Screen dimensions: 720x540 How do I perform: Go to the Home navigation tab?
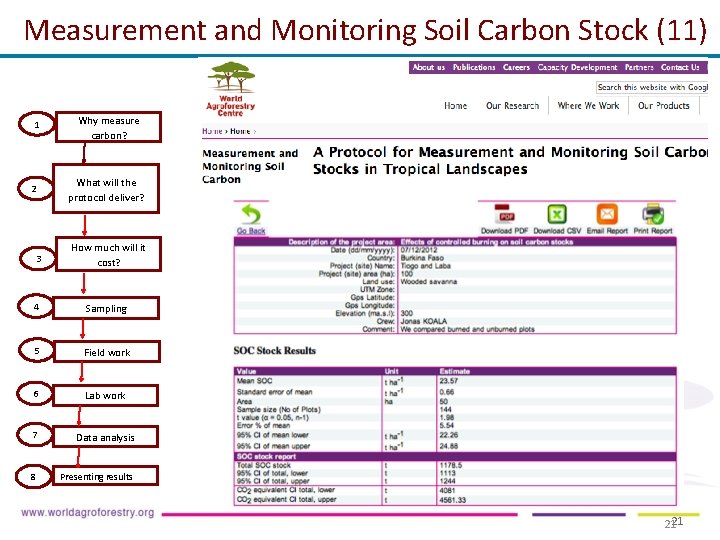click(456, 106)
